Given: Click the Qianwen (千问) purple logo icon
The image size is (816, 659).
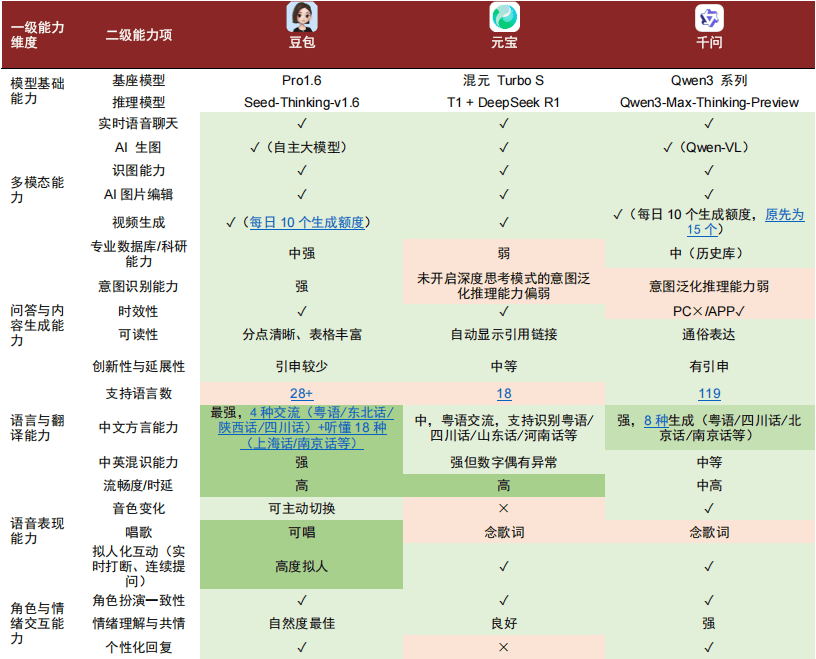Looking at the screenshot, I should [x=709, y=17].
